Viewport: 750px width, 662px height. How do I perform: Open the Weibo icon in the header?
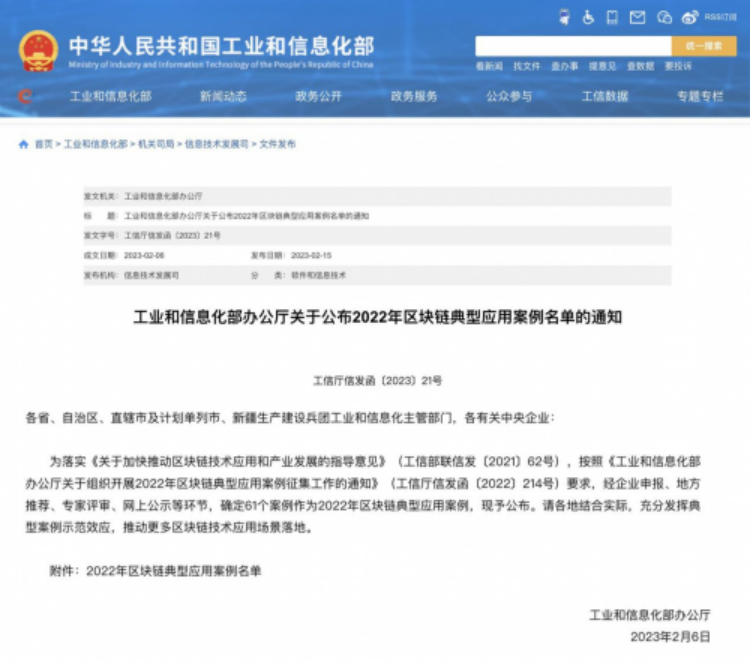point(690,18)
